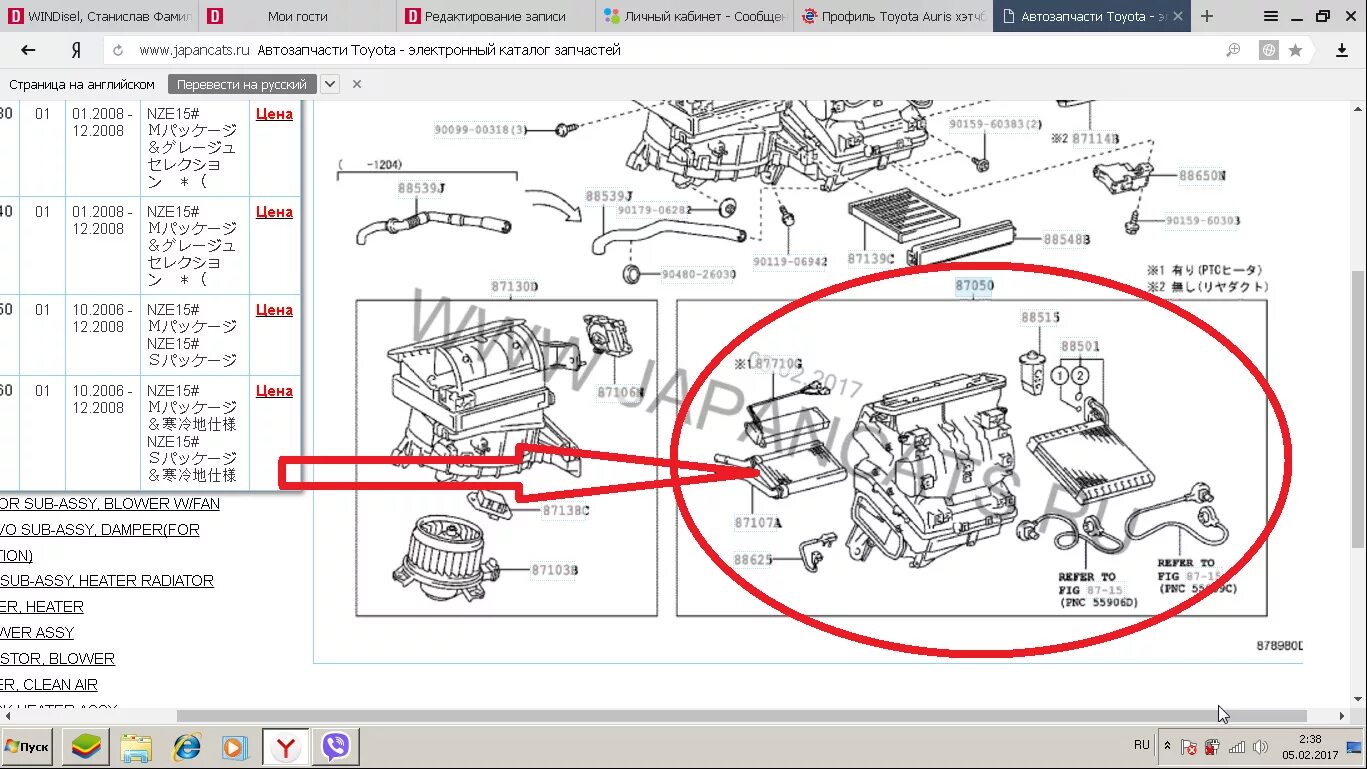Open the ER, CLEAN AIR link

click(49, 685)
